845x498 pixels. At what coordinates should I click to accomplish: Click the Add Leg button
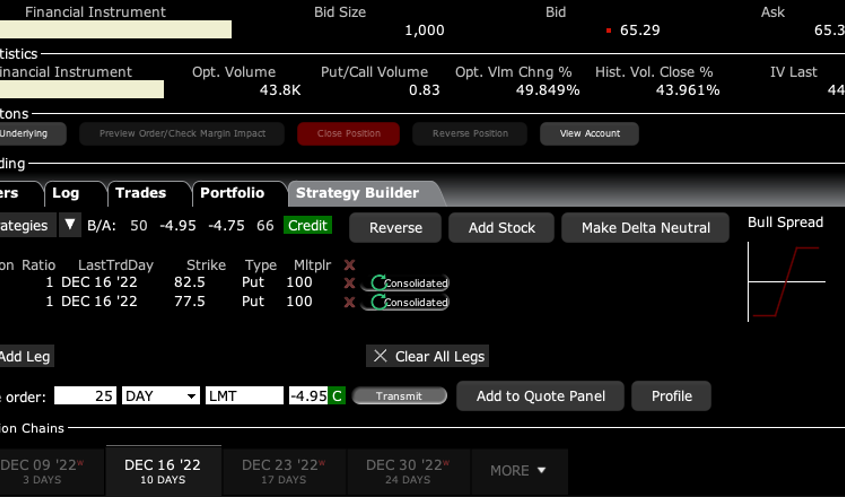pos(25,356)
